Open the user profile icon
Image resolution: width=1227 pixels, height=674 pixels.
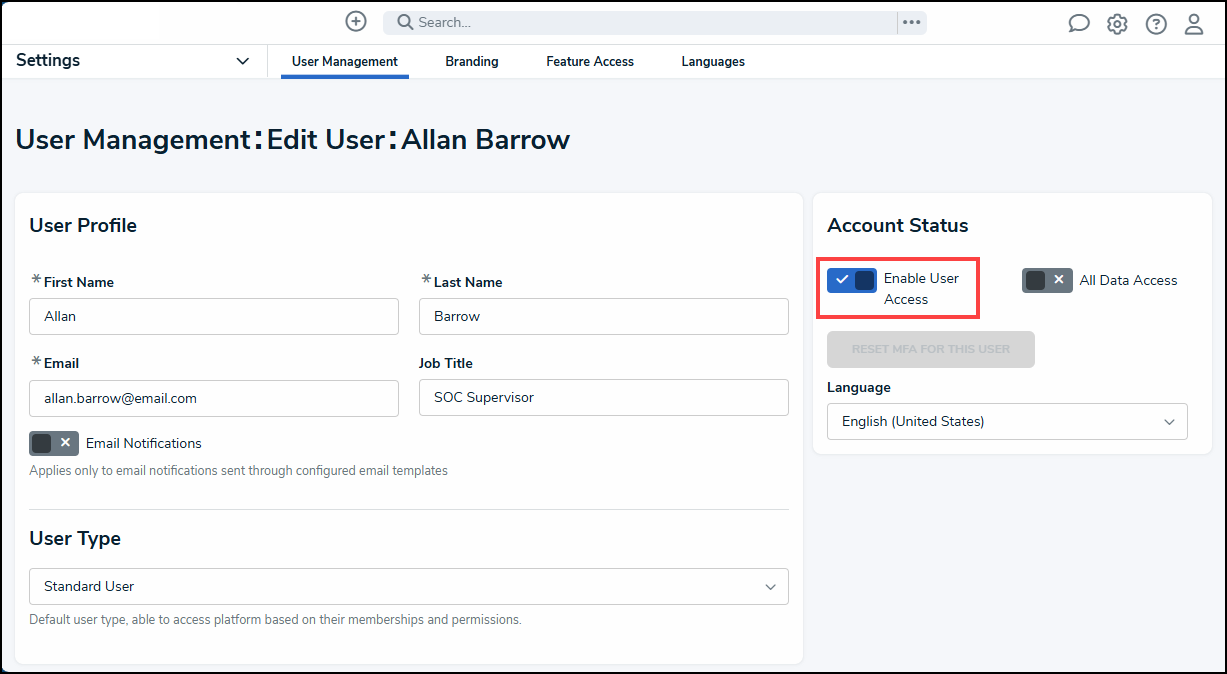1194,24
